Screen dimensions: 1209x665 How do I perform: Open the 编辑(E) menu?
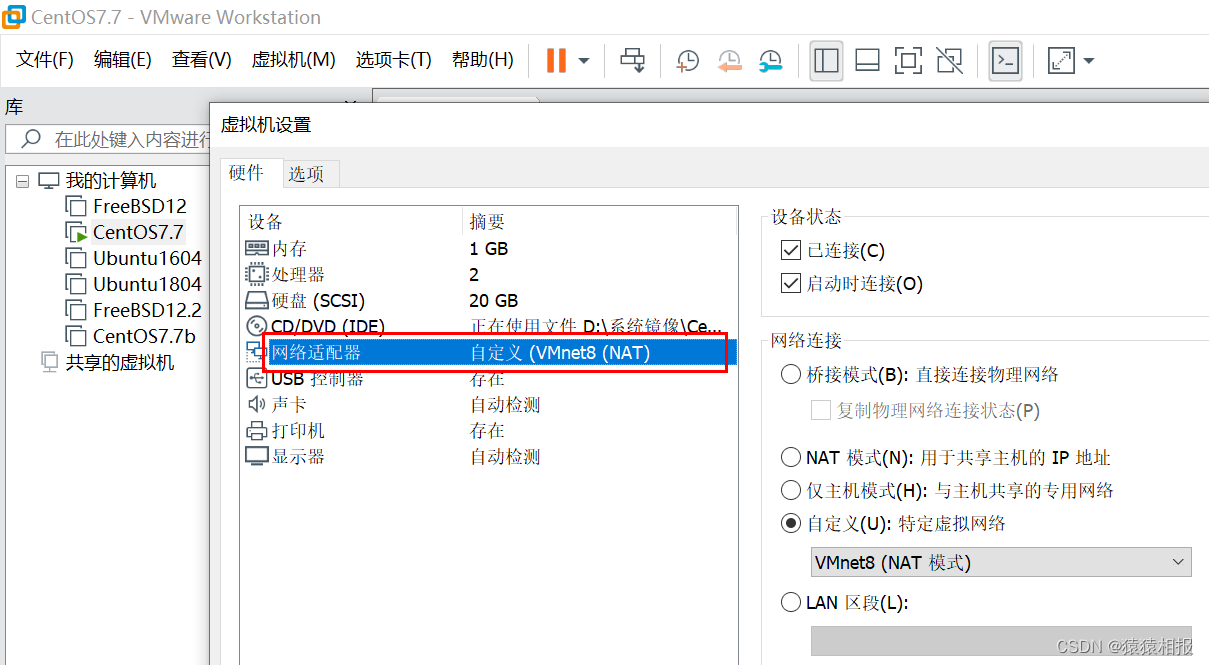[x=123, y=60]
